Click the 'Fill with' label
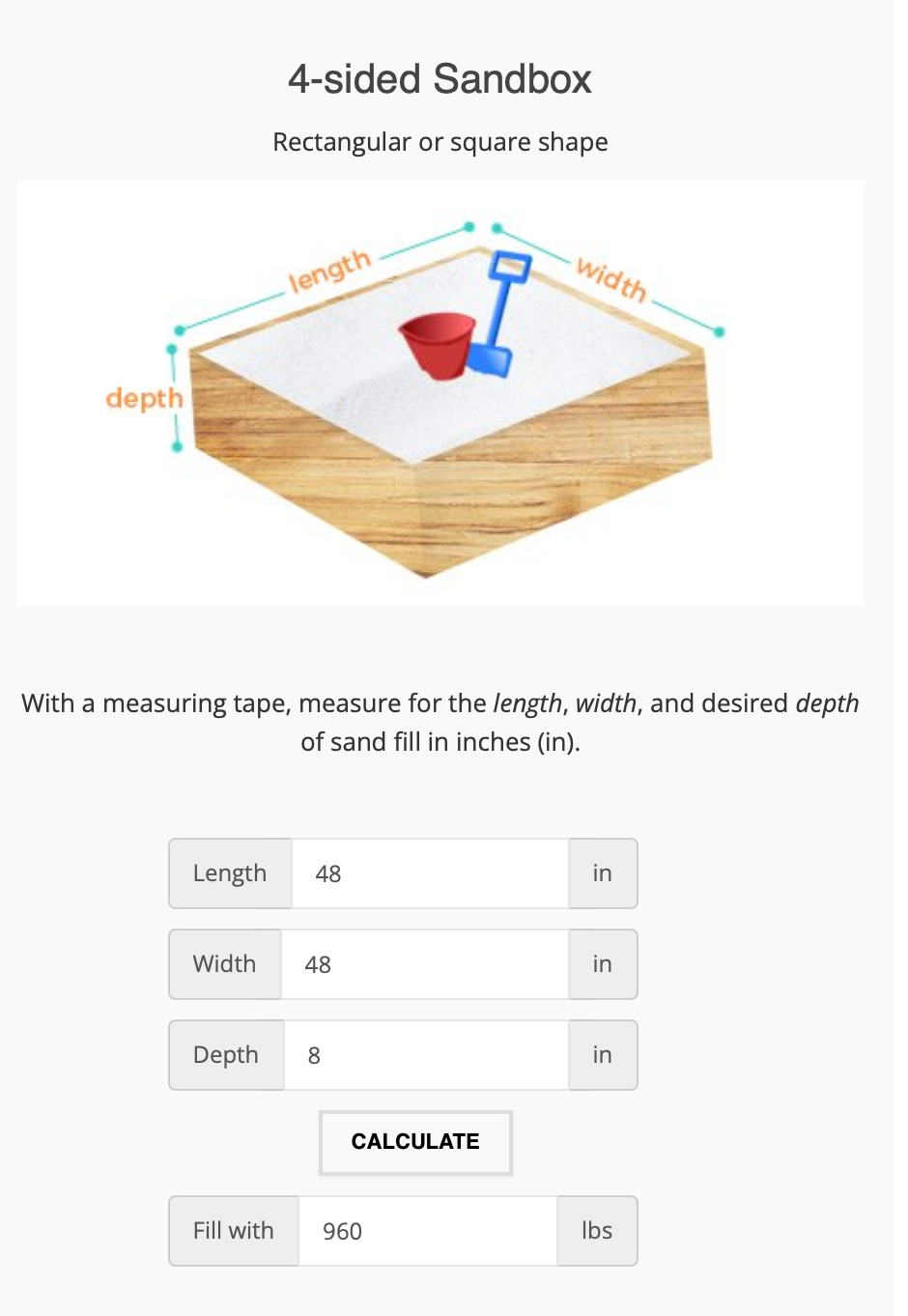The width and height of the screenshot is (908, 1316). (x=234, y=1231)
